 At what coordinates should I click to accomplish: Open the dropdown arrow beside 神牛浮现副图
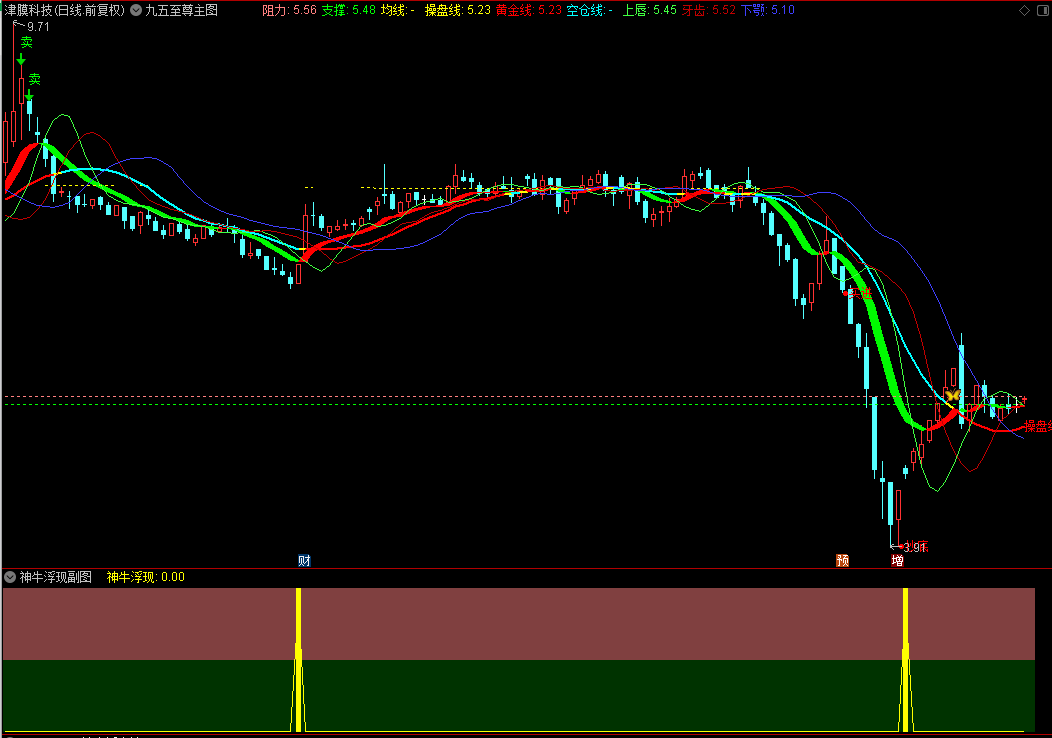point(10,577)
